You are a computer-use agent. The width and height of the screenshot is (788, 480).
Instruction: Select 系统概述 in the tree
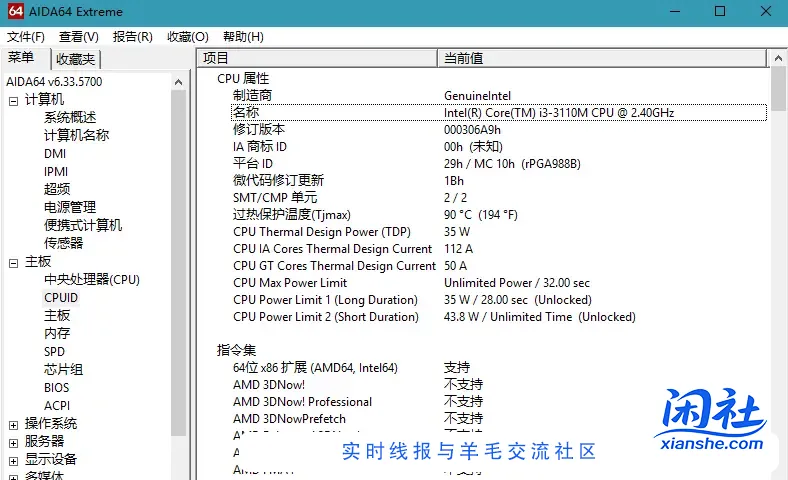[x=70, y=117]
